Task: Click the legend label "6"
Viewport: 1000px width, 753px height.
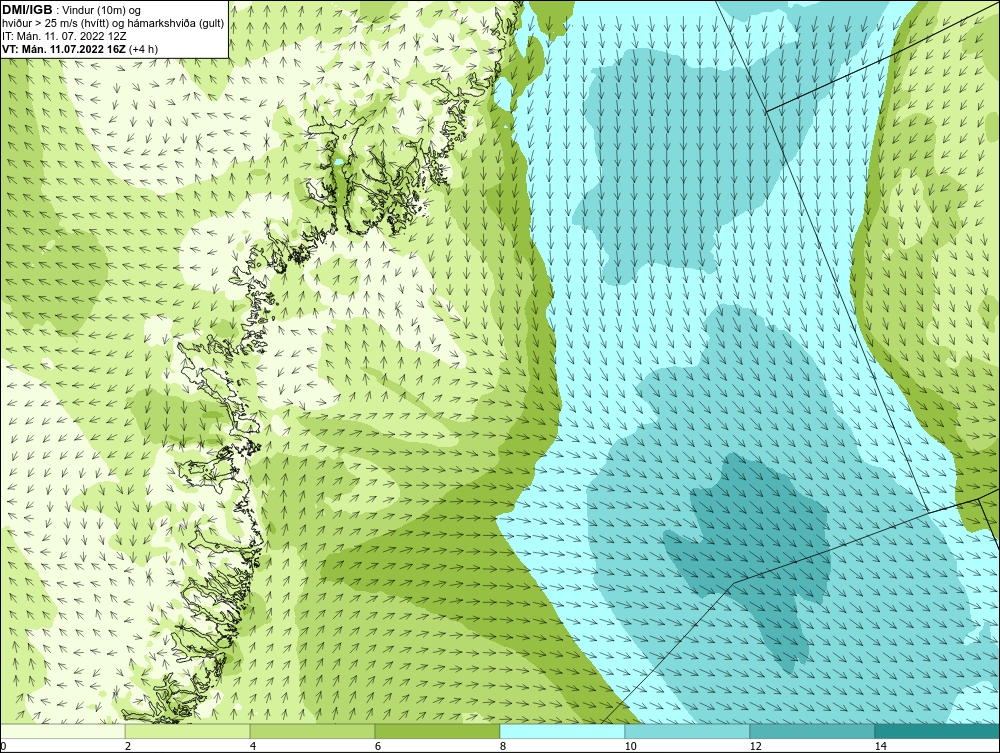Action: 378,746
